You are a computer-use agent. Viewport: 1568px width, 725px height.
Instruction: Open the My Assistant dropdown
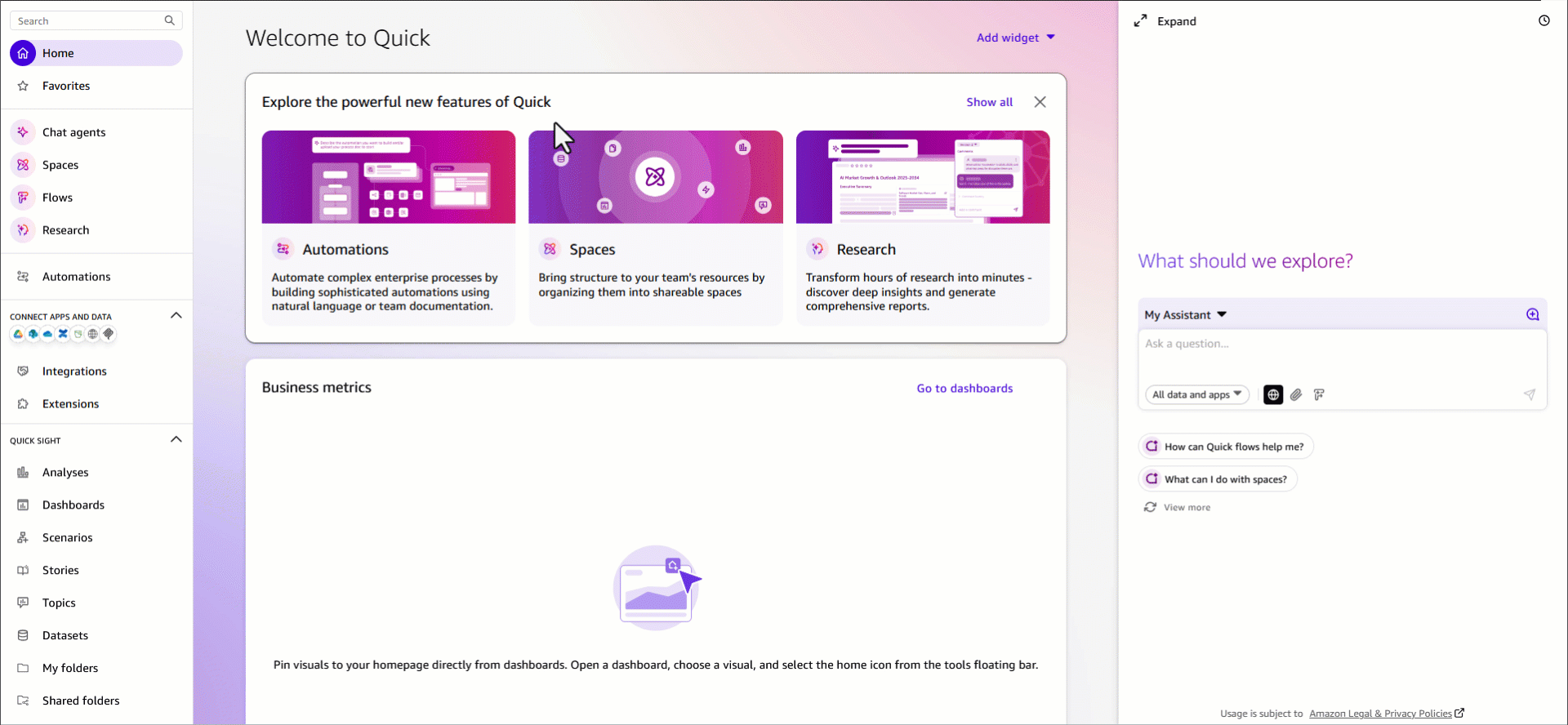(1185, 315)
